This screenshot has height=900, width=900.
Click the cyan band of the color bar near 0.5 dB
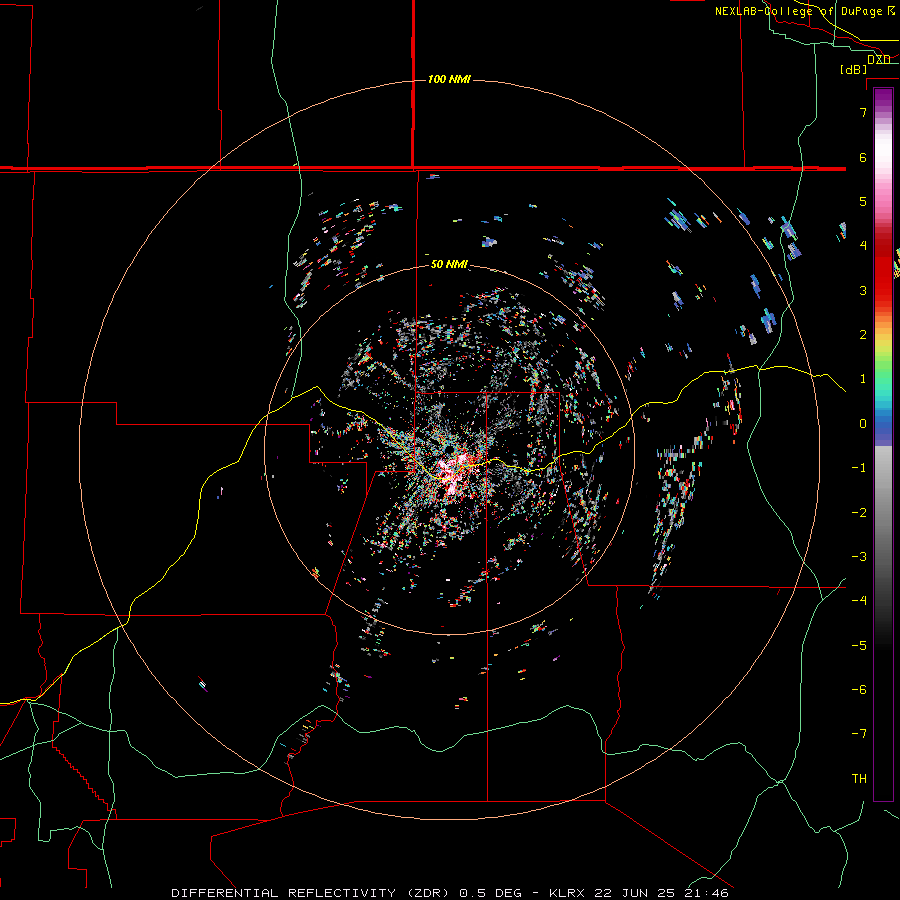click(x=883, y=399)
